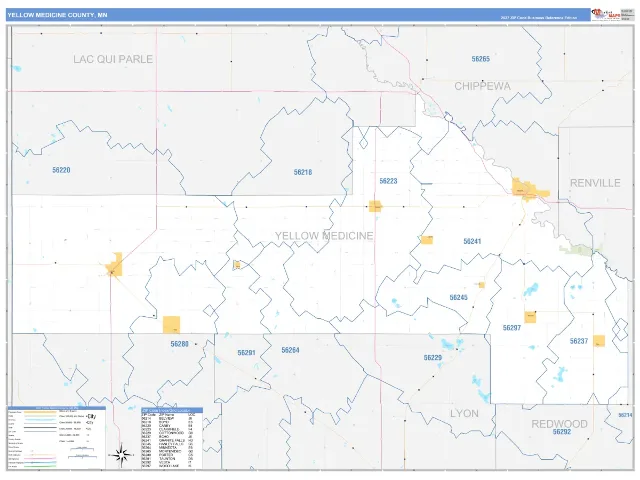The width and height of the screenshot is (640, 480).
Task: Click ZIP code label 56291
Action: pos(246,352)
